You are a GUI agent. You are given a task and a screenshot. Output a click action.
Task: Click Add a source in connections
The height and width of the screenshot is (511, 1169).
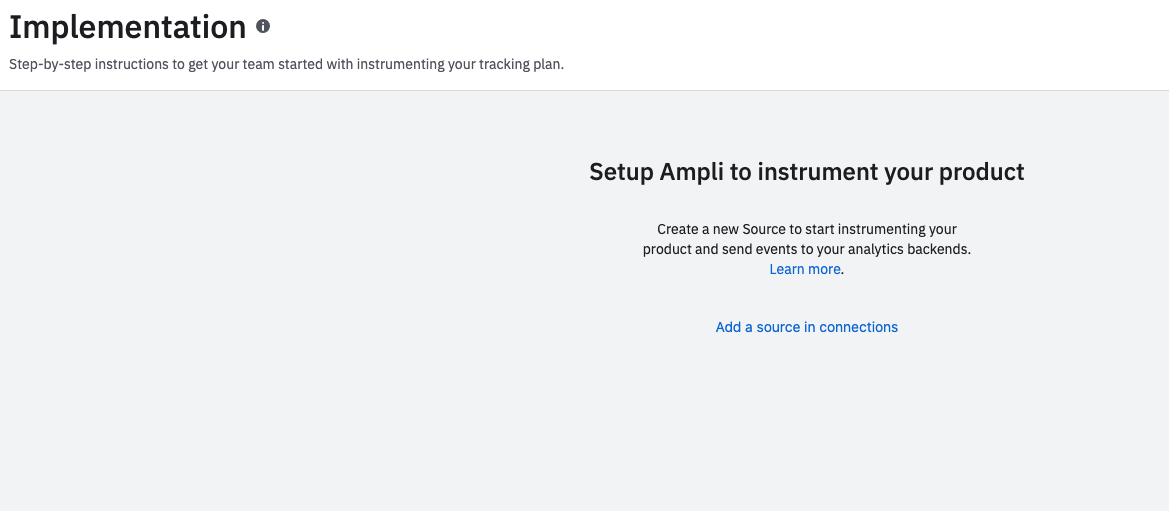coord(806,327)
